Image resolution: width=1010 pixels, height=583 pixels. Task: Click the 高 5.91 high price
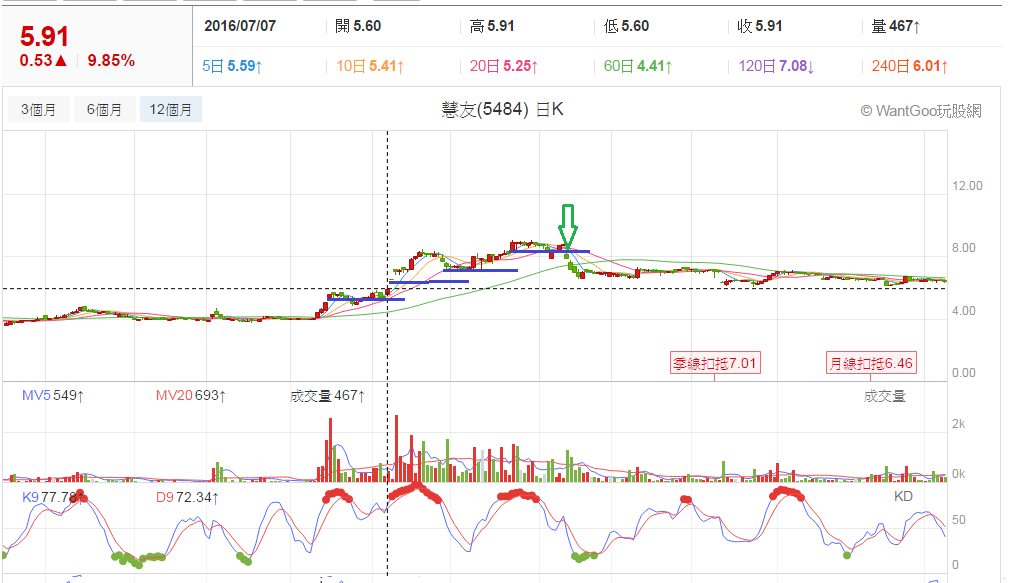click(492, 26)
